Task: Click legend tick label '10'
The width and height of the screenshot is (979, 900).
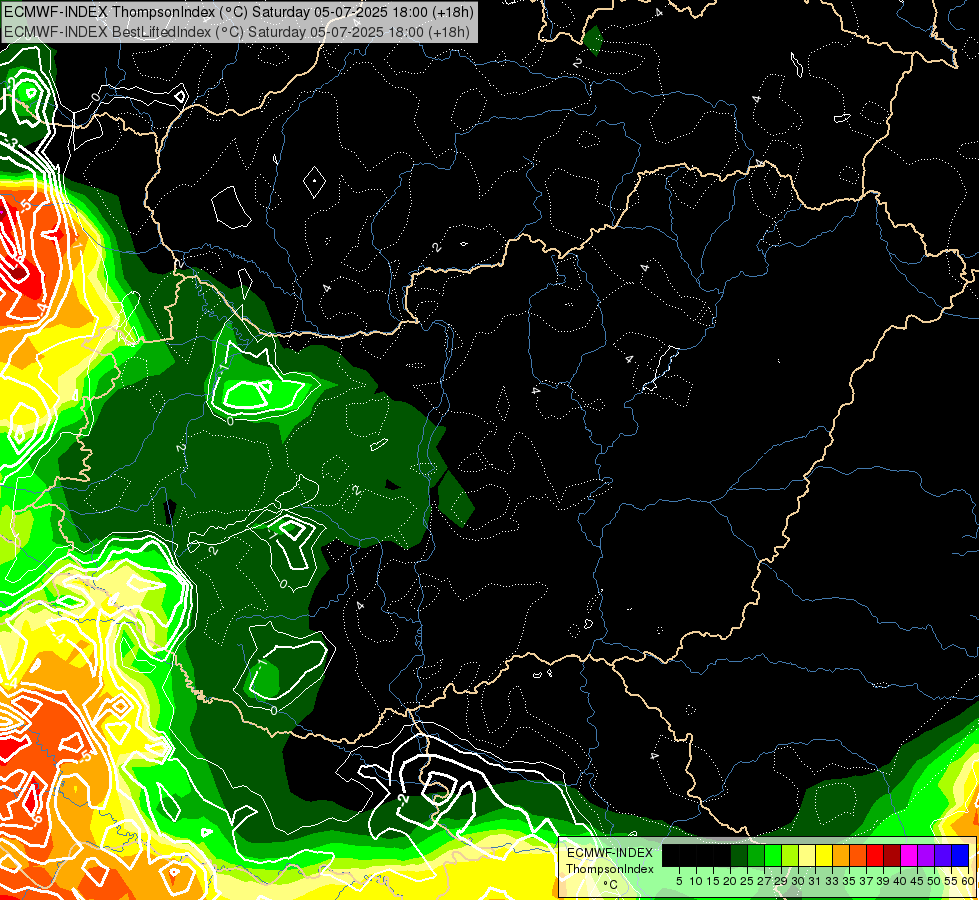Action: click(696, 881)
